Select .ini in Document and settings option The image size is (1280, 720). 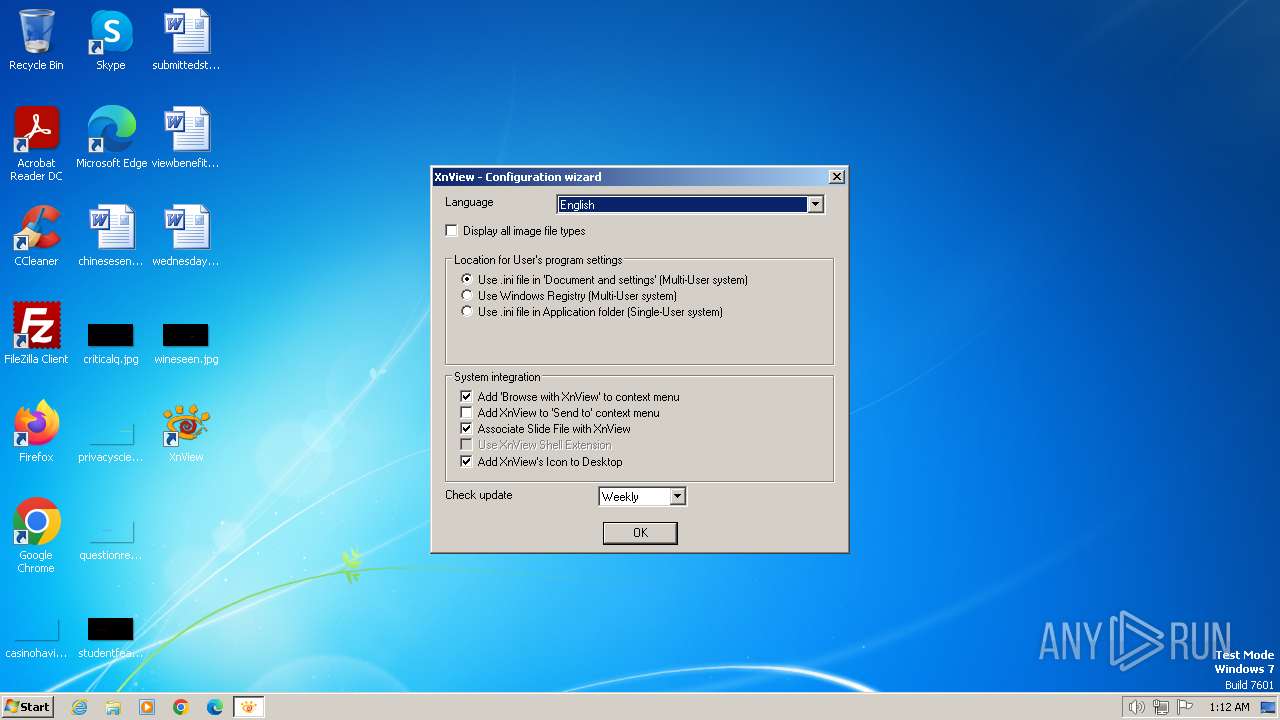[x=467, y=280]
